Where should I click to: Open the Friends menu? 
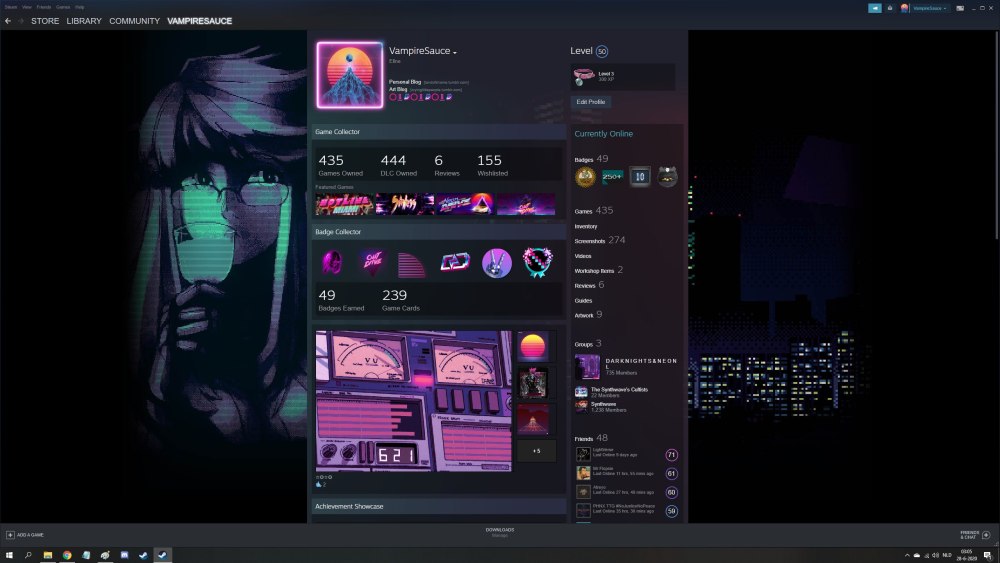[44, 7]
